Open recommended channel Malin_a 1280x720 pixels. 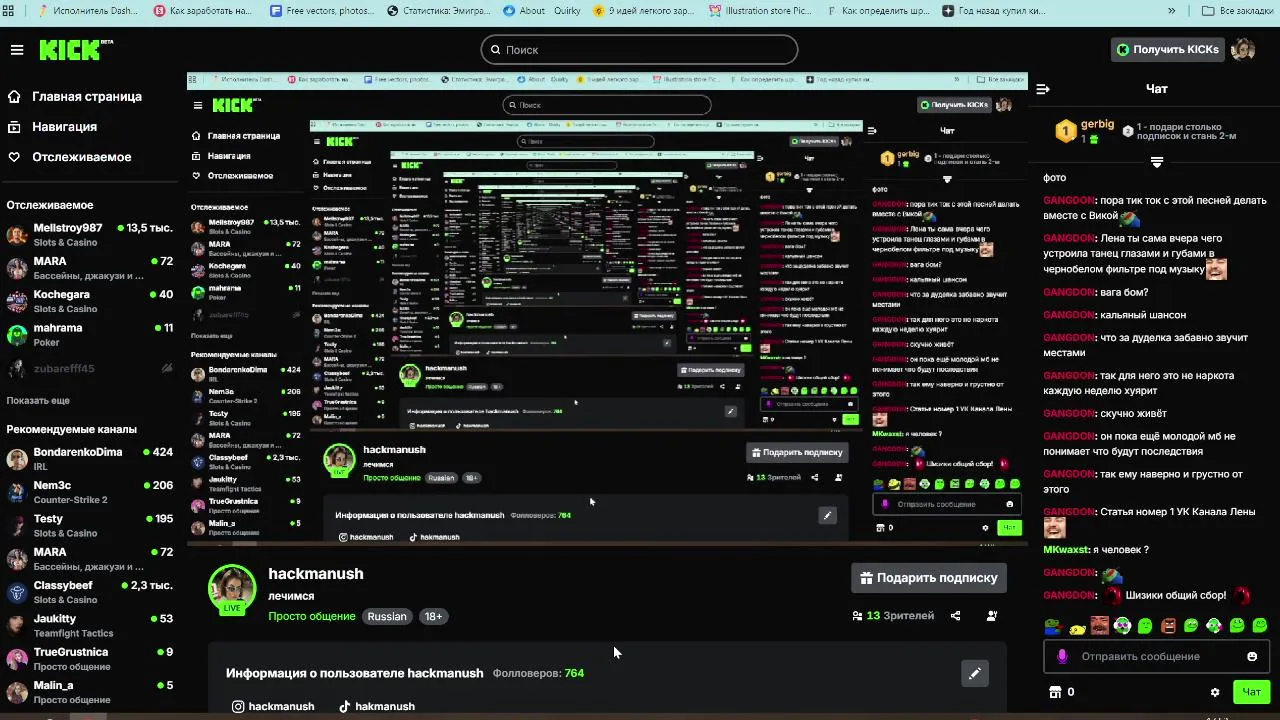90,692
